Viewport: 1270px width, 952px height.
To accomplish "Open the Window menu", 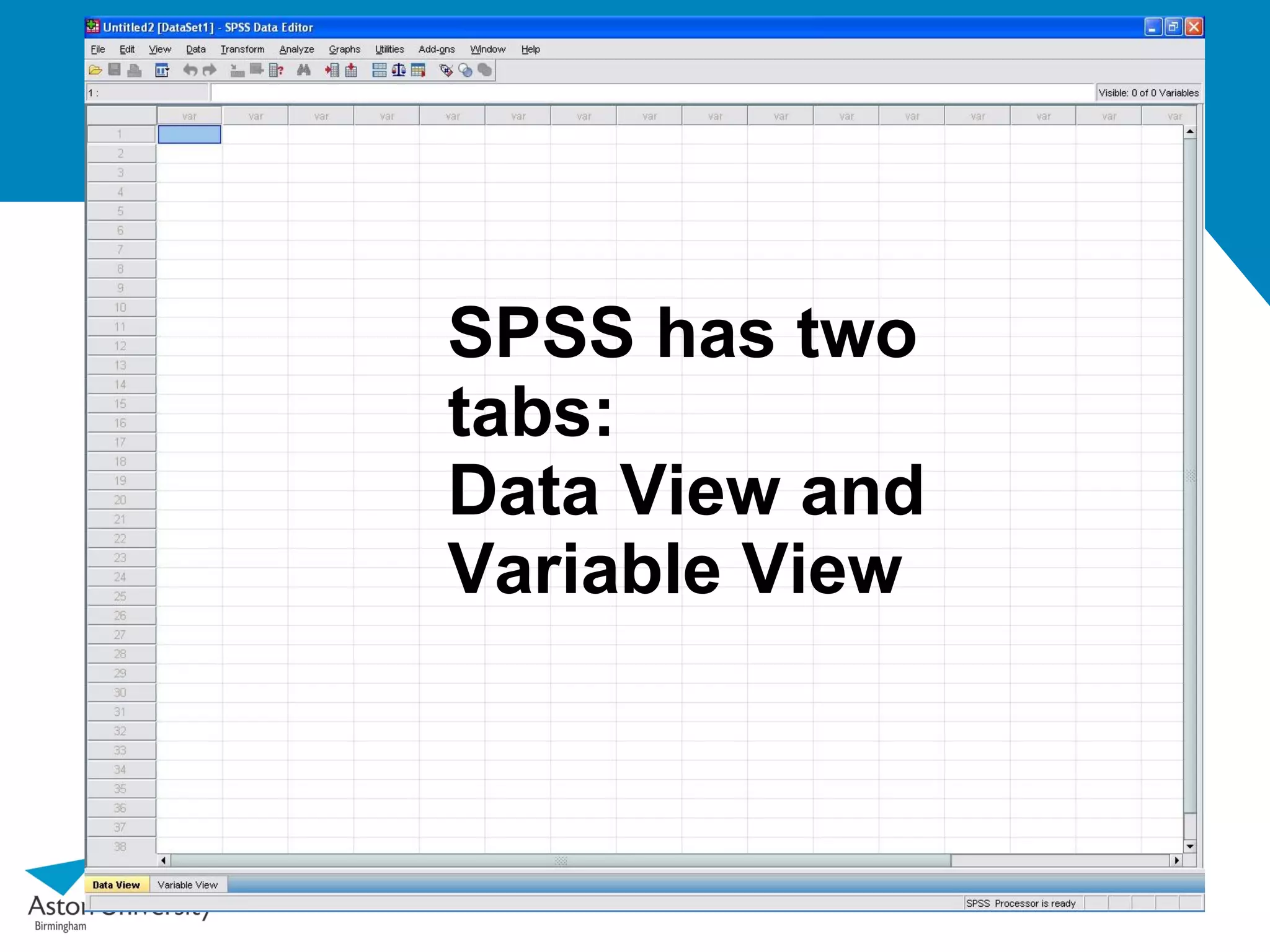I will [x=487, y=50].
